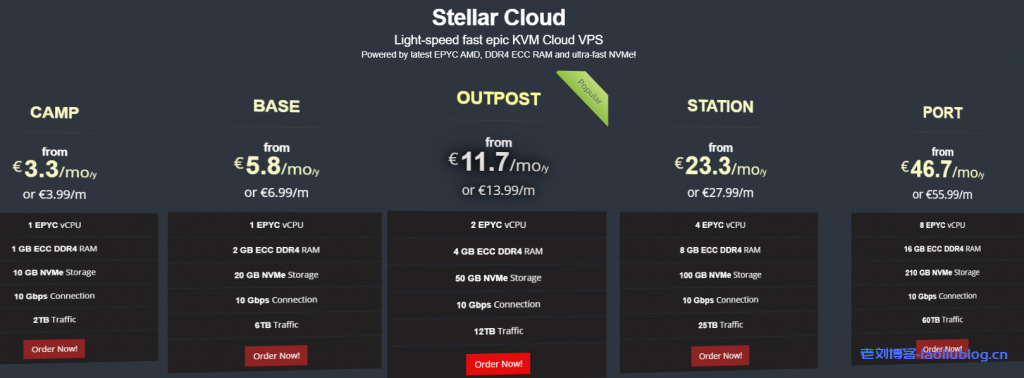Click the Stellar Cloud title

(x=498, y=17)
